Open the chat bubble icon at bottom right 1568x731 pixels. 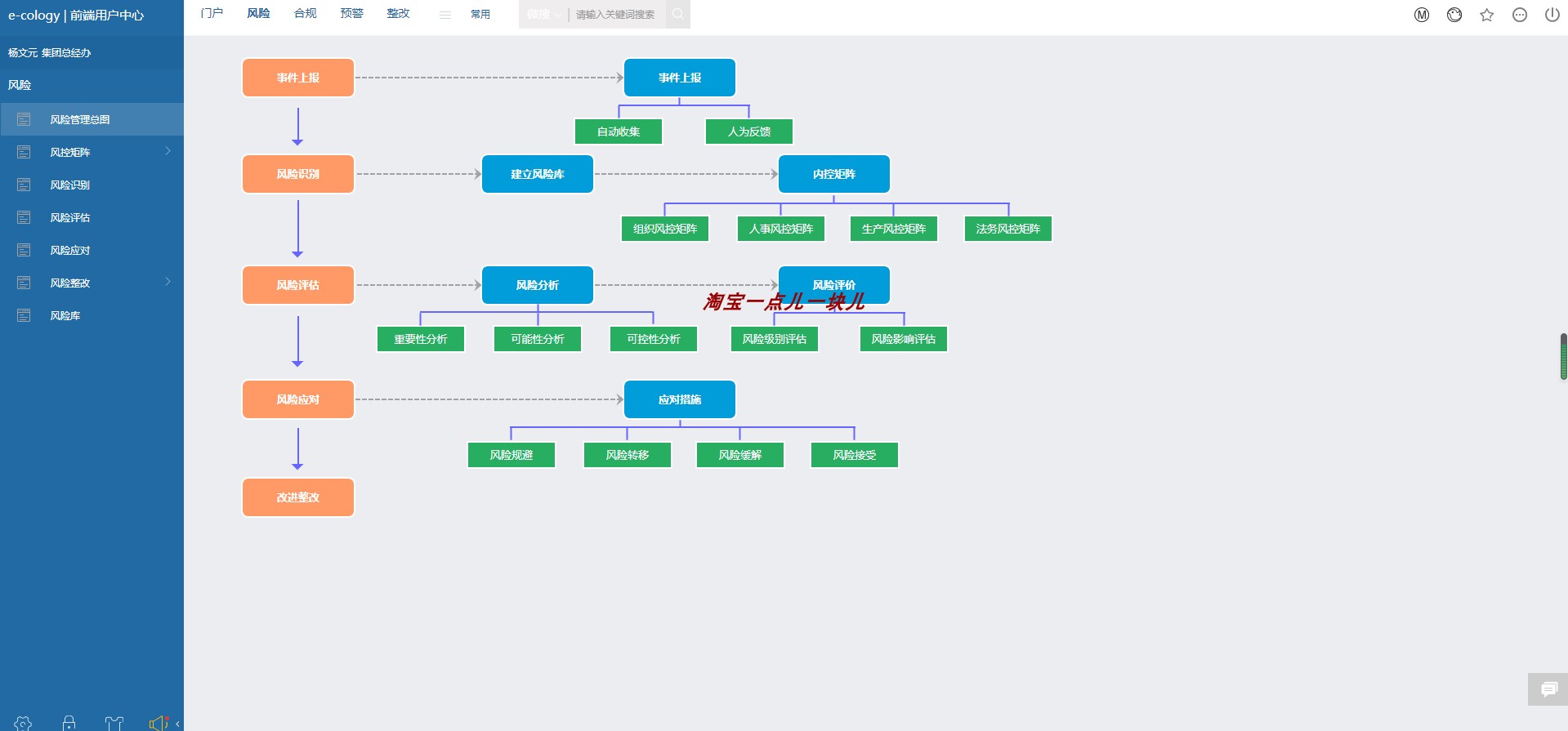(1548, 689)
